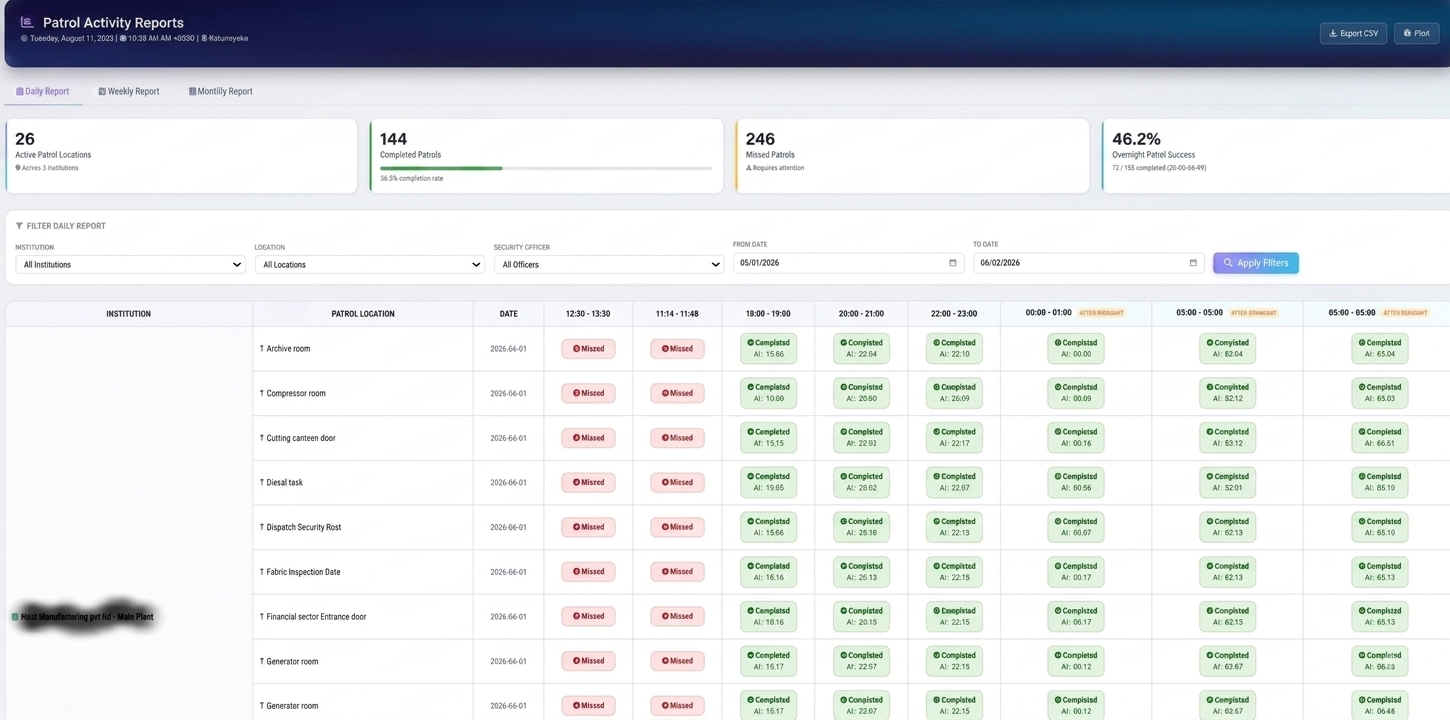Click the 18:00 - 19:00 column header
Screen dimensions: 1450x720
click(x=768, y=314)
